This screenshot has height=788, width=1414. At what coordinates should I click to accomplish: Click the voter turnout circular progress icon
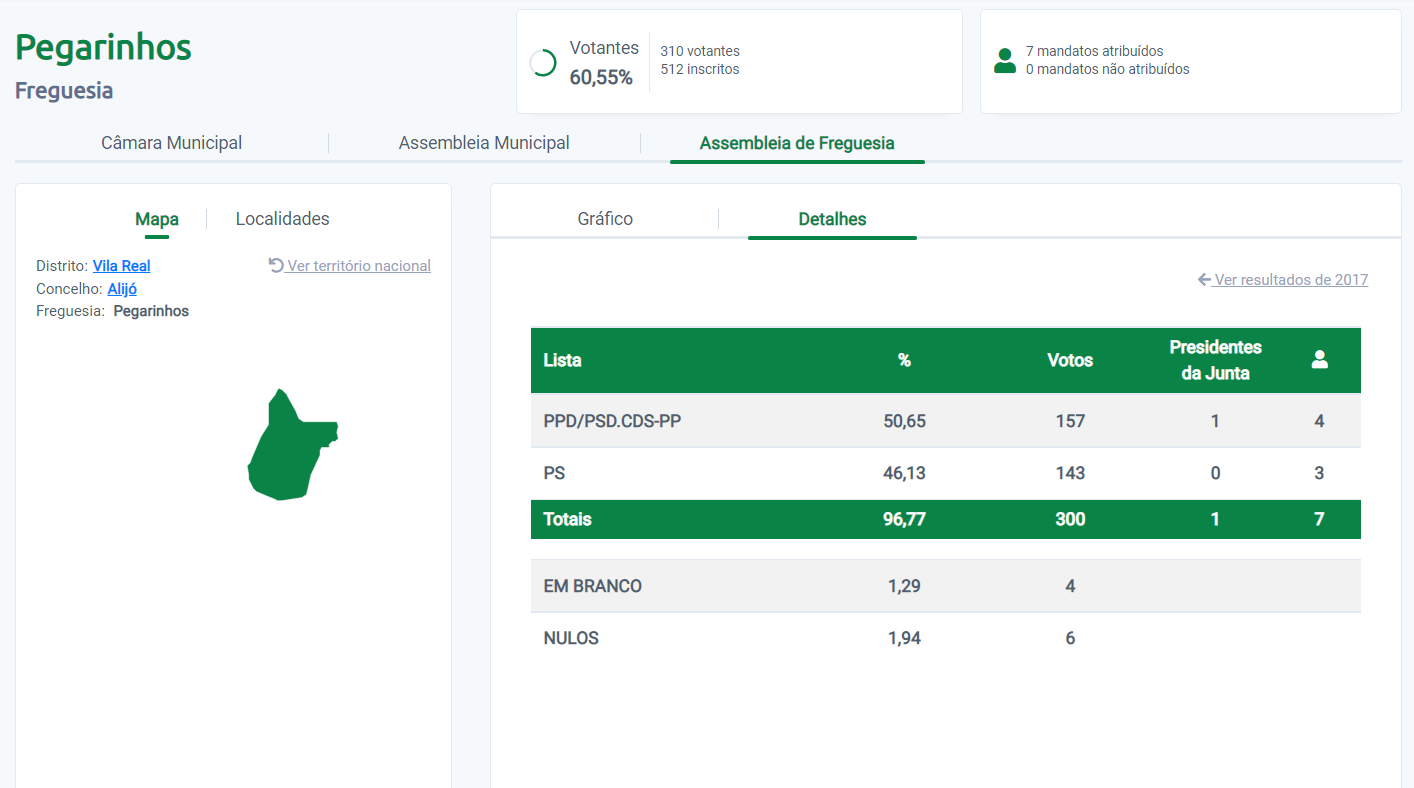543,63
